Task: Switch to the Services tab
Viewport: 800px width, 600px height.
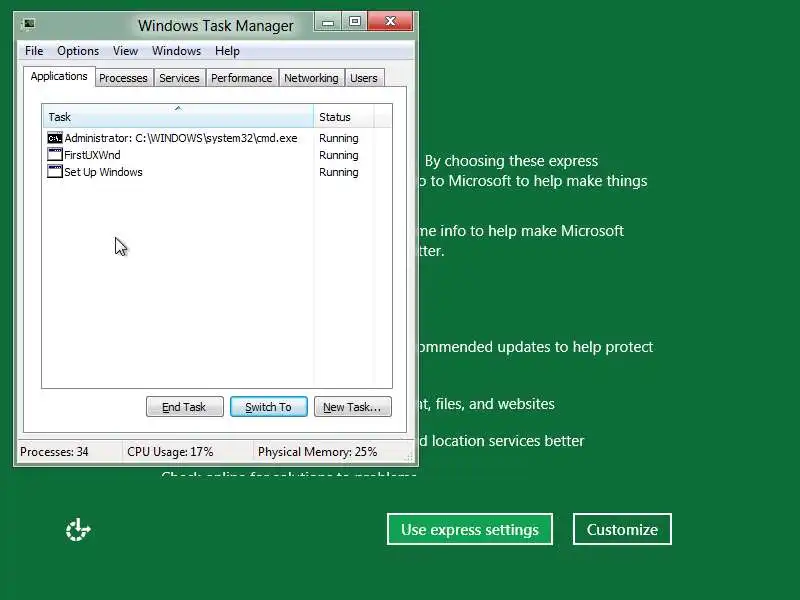Action: 179,78
